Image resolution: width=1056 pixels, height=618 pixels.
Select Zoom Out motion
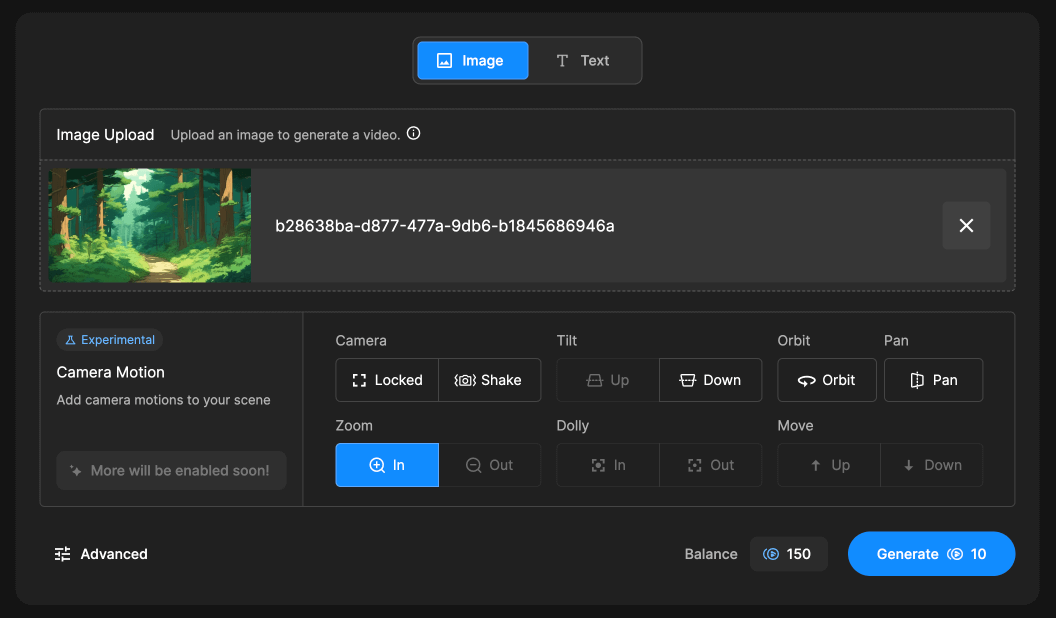tap(490, 465)
